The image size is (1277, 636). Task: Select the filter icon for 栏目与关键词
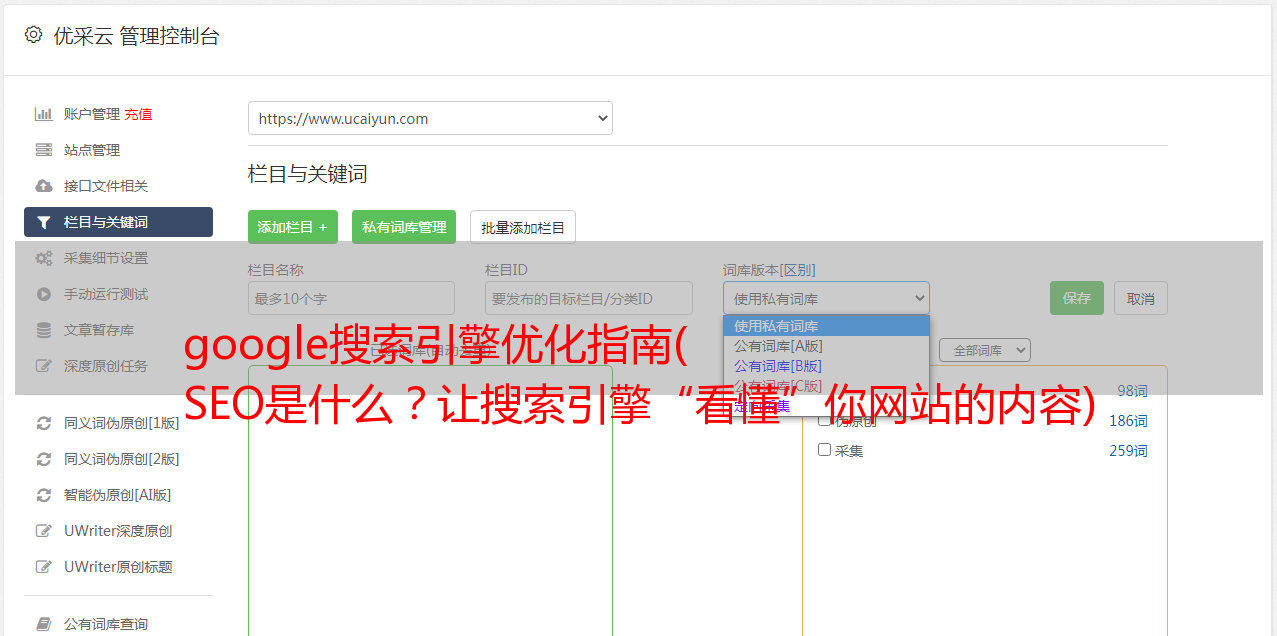click(x=44, y=222)
